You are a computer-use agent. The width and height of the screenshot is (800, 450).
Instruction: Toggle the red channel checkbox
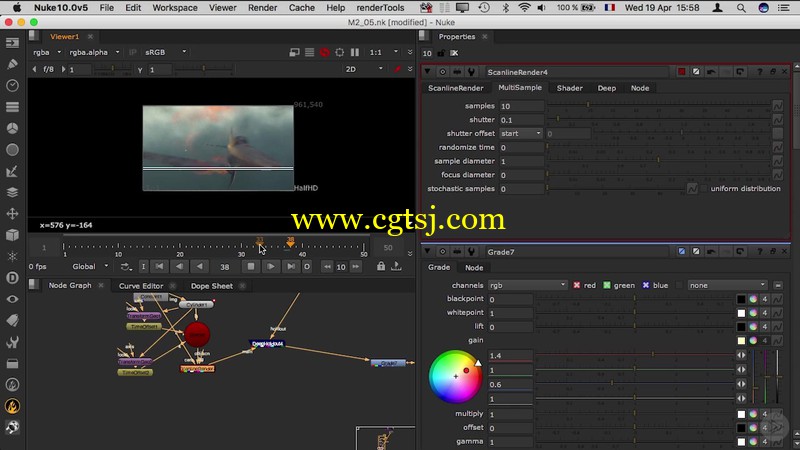click(577, 285)
